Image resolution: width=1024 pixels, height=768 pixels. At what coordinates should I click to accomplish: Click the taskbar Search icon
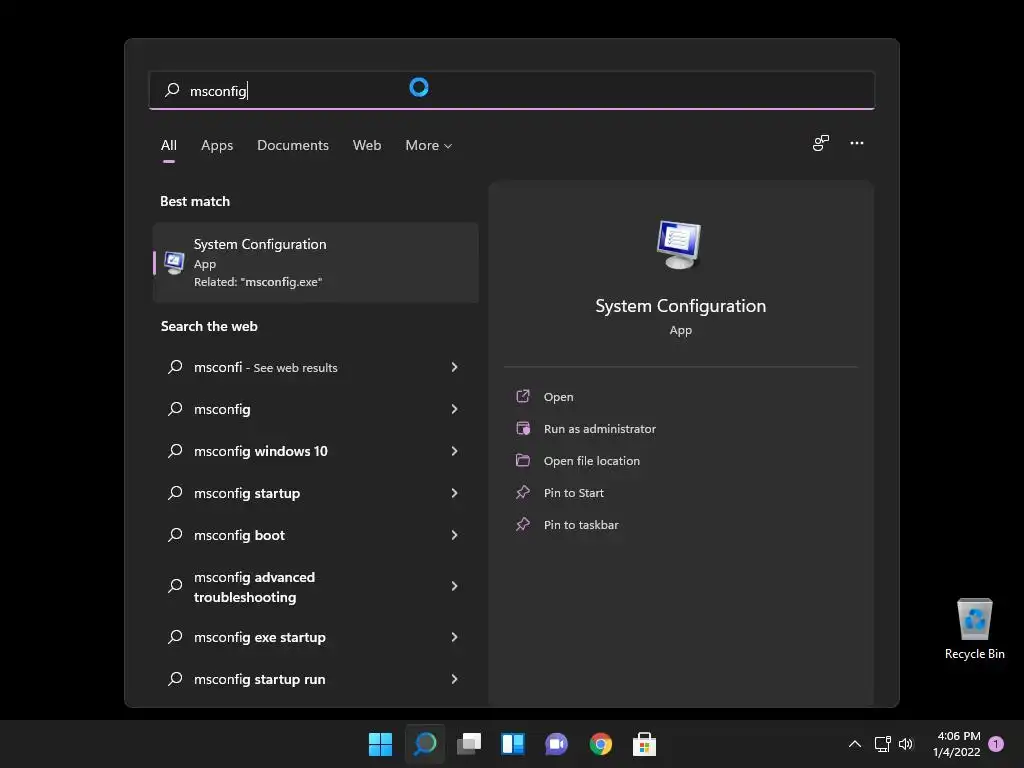tap(424, 744)
